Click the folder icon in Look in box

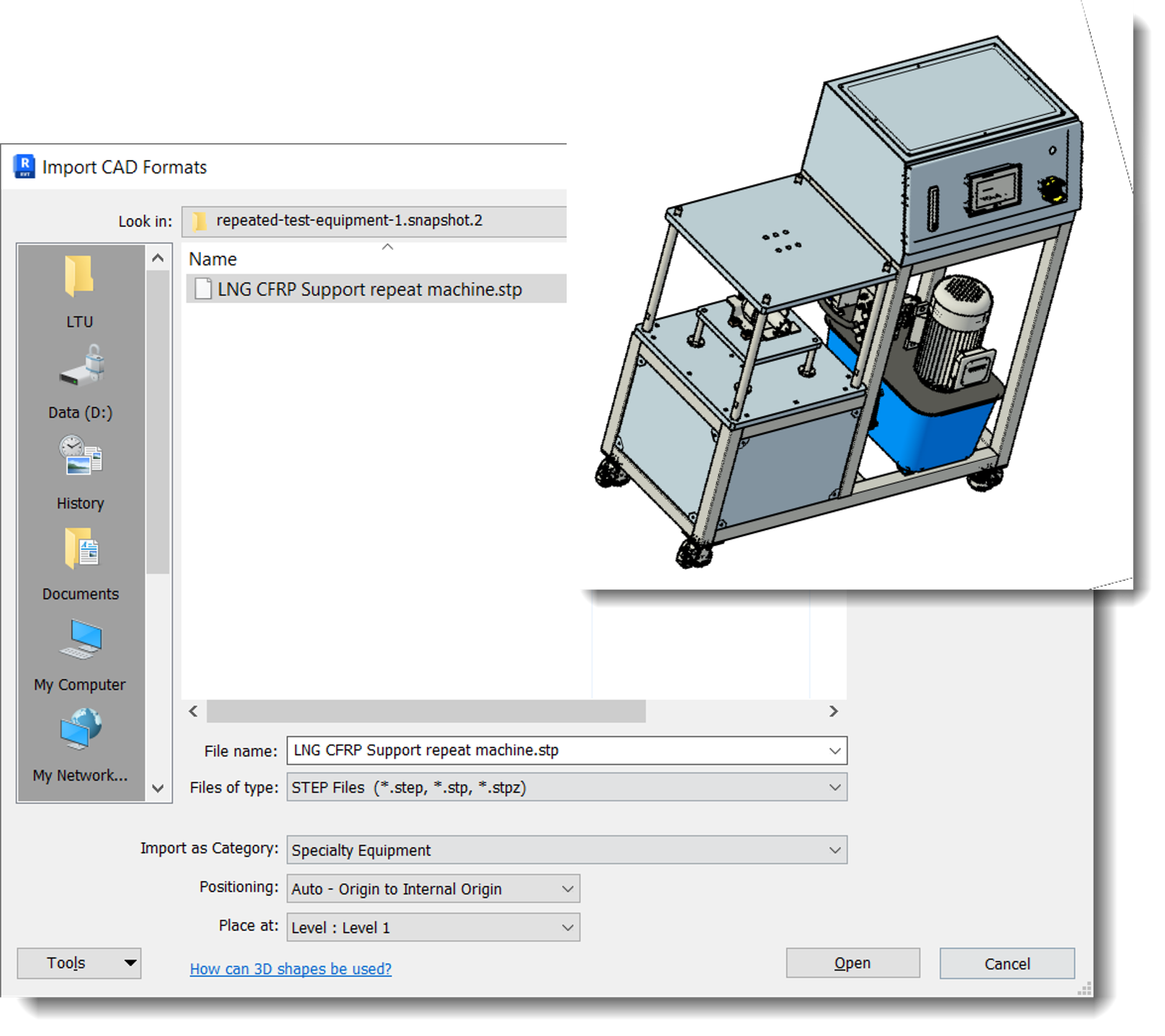199,221
